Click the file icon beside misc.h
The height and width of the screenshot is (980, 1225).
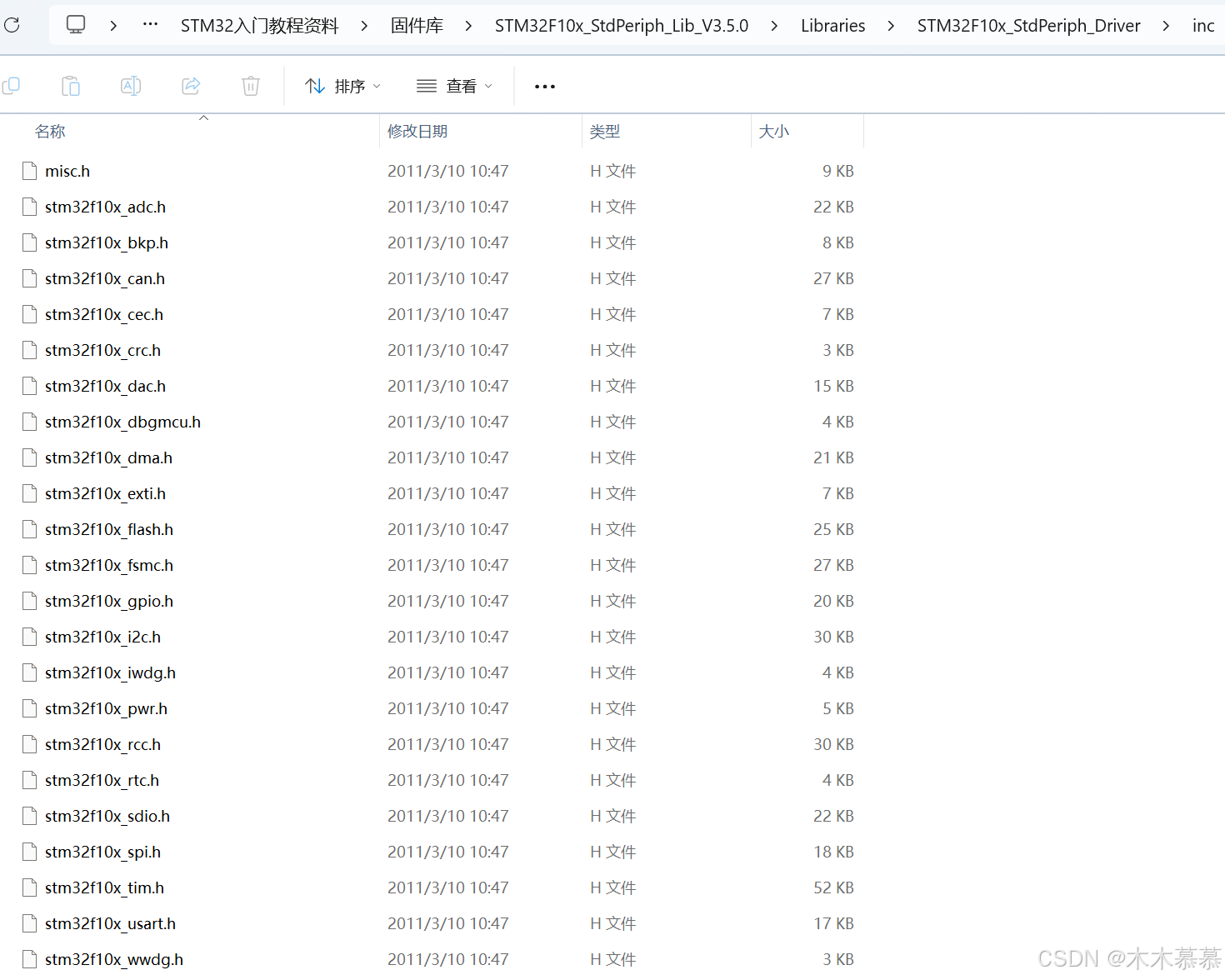(x=30, y=171)
